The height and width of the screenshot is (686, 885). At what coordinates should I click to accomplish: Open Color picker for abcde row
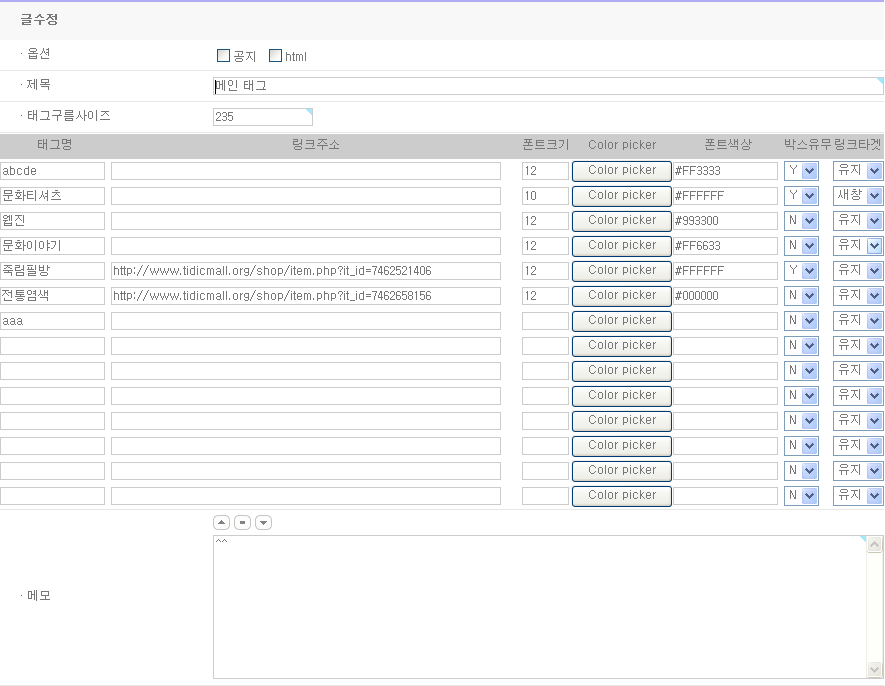tap(622, 171)
